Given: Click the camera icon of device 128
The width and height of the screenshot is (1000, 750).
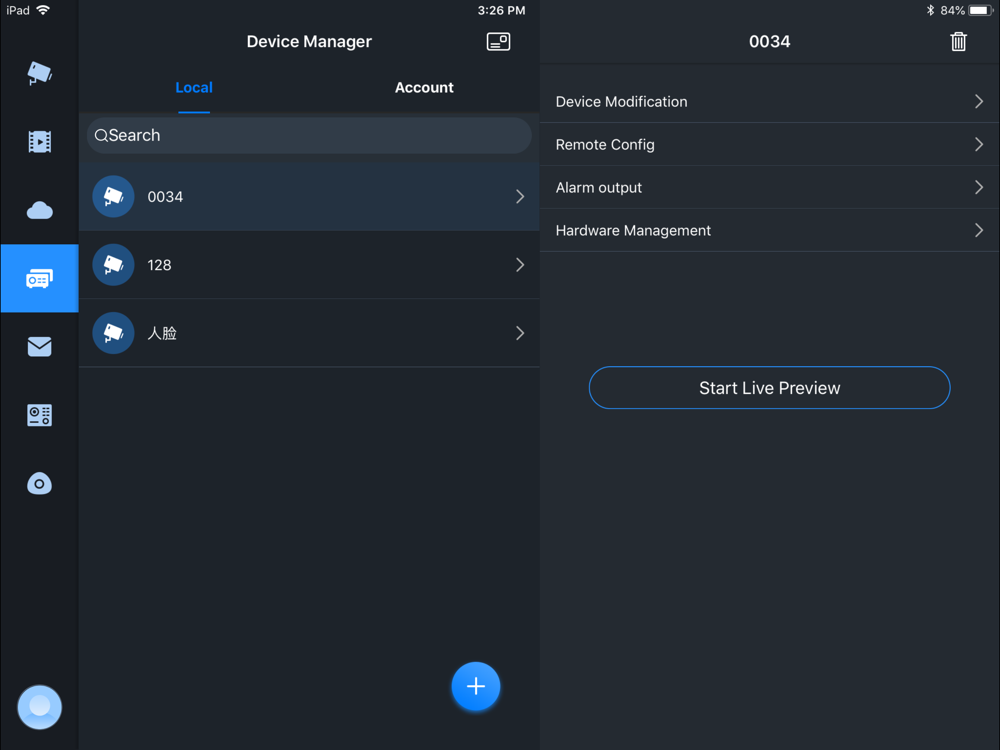Looking at the screenshot, I should pyautogui.click(x=114, y=265).
